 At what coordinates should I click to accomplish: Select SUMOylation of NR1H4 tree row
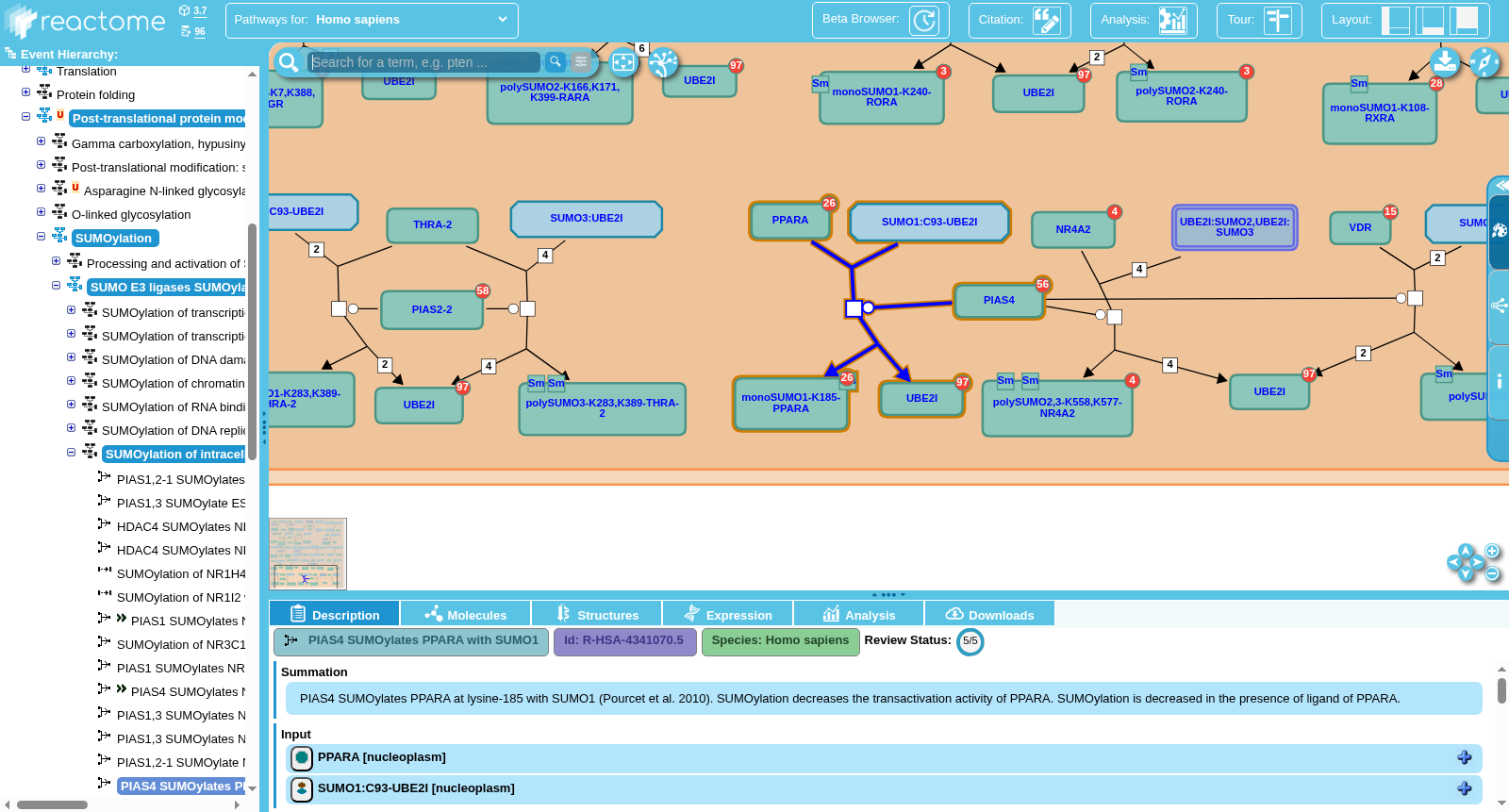(x=180, y=574)
